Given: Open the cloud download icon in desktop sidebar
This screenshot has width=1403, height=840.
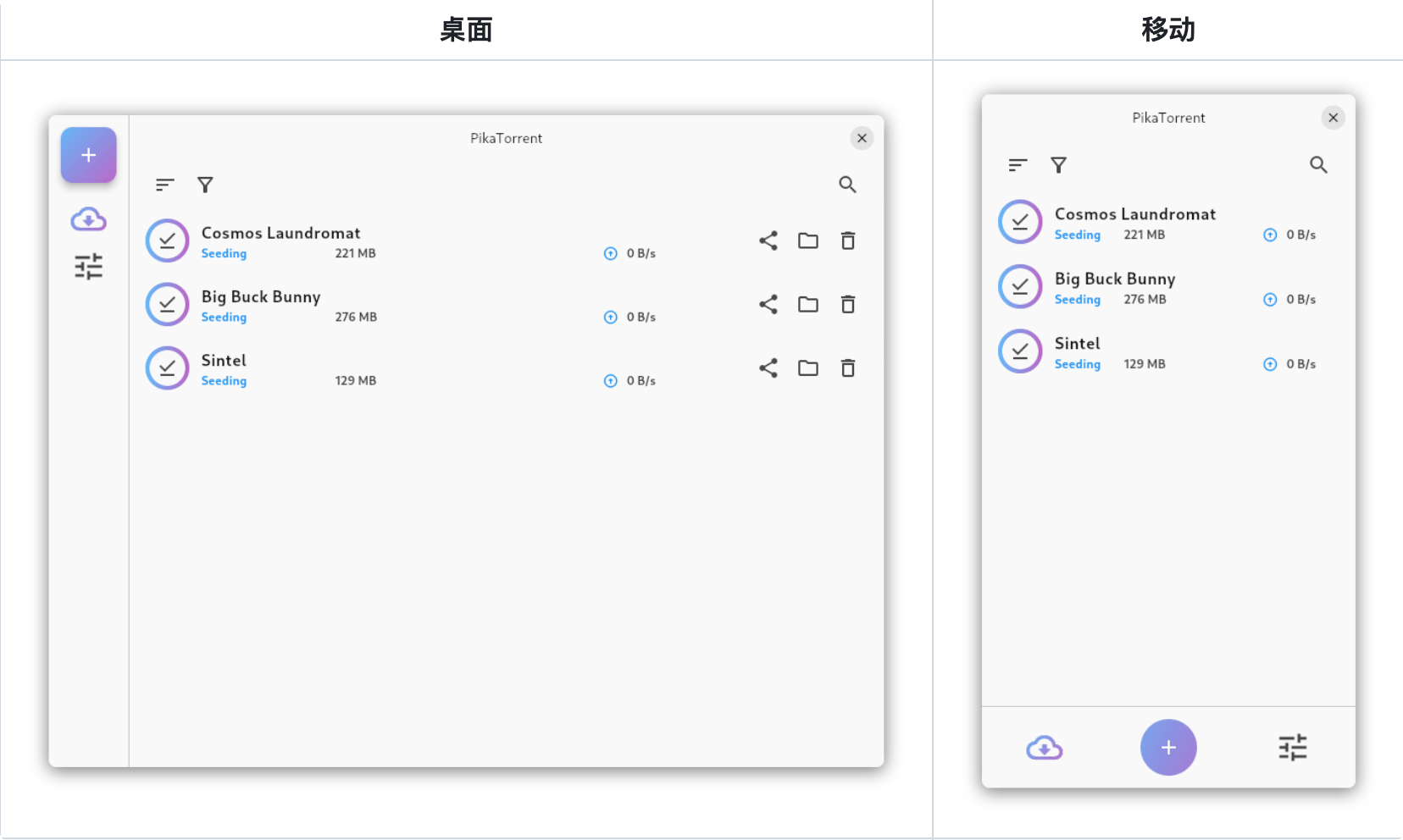Looking at the screenshot, I should pyautogui.click(x=88, y=220).
